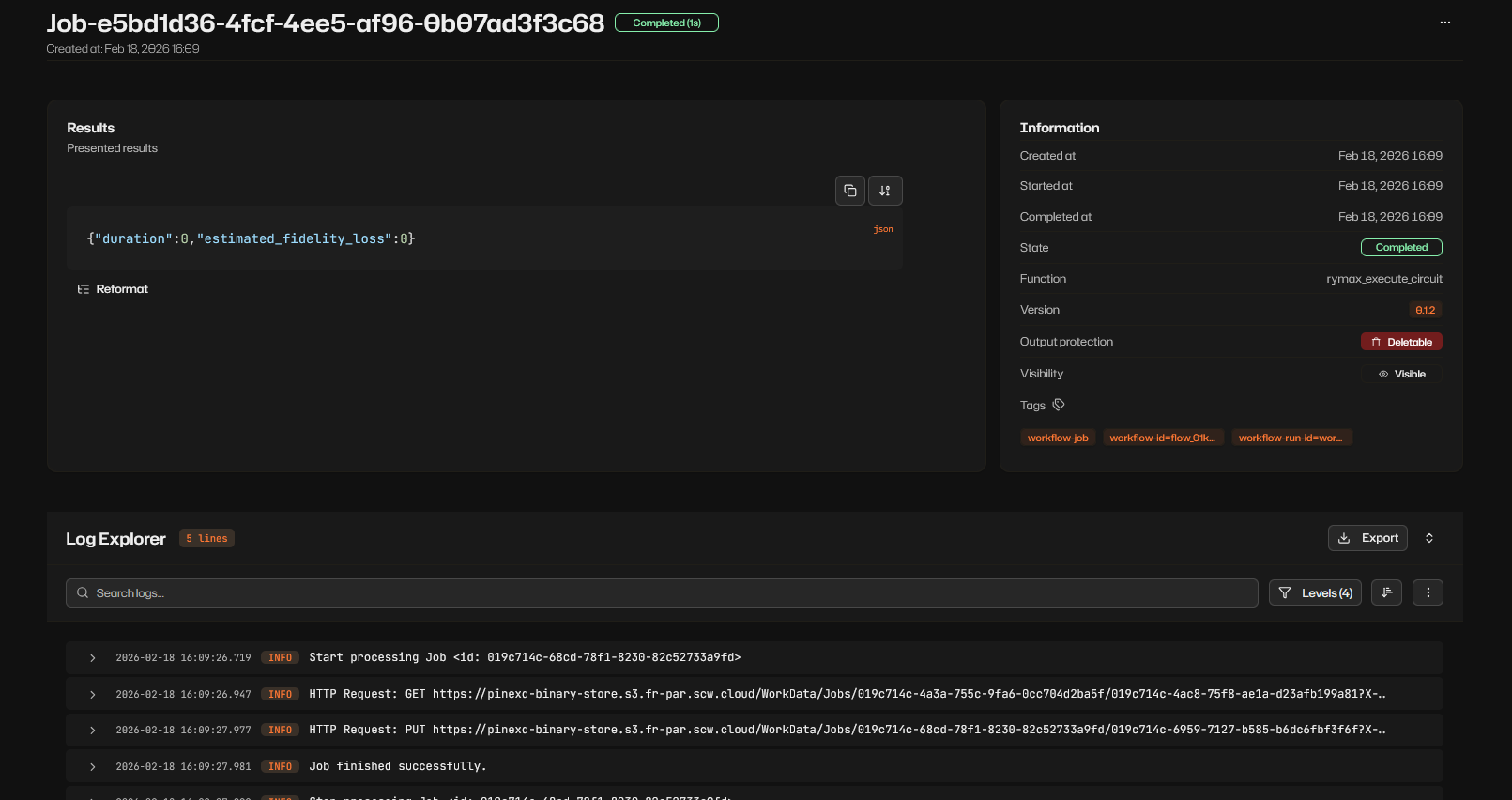This screenshot has width=1512, height=800.
Task: Copy the results JSON to clipboard
Action: click(850, 191)
